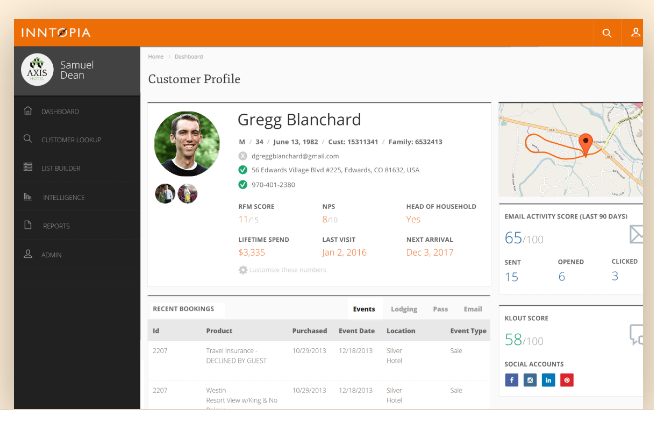Viewport: 654px width, 434px height.
Task: Click the 58/100 Klout score value
Action: (x=524, y=340)
